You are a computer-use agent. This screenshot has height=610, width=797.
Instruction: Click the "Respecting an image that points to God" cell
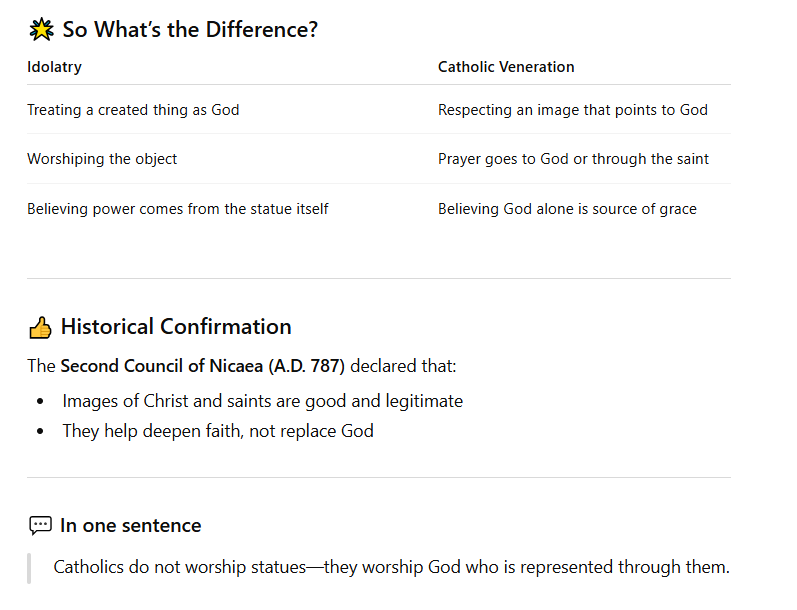[x=572, y=110]
